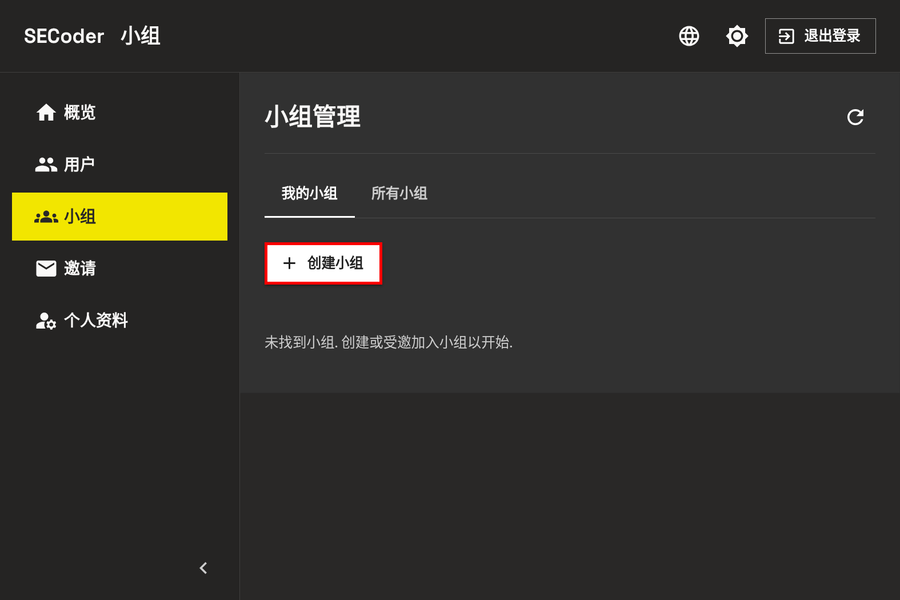Open 个人资料 profile page

(x=119, y=320)
